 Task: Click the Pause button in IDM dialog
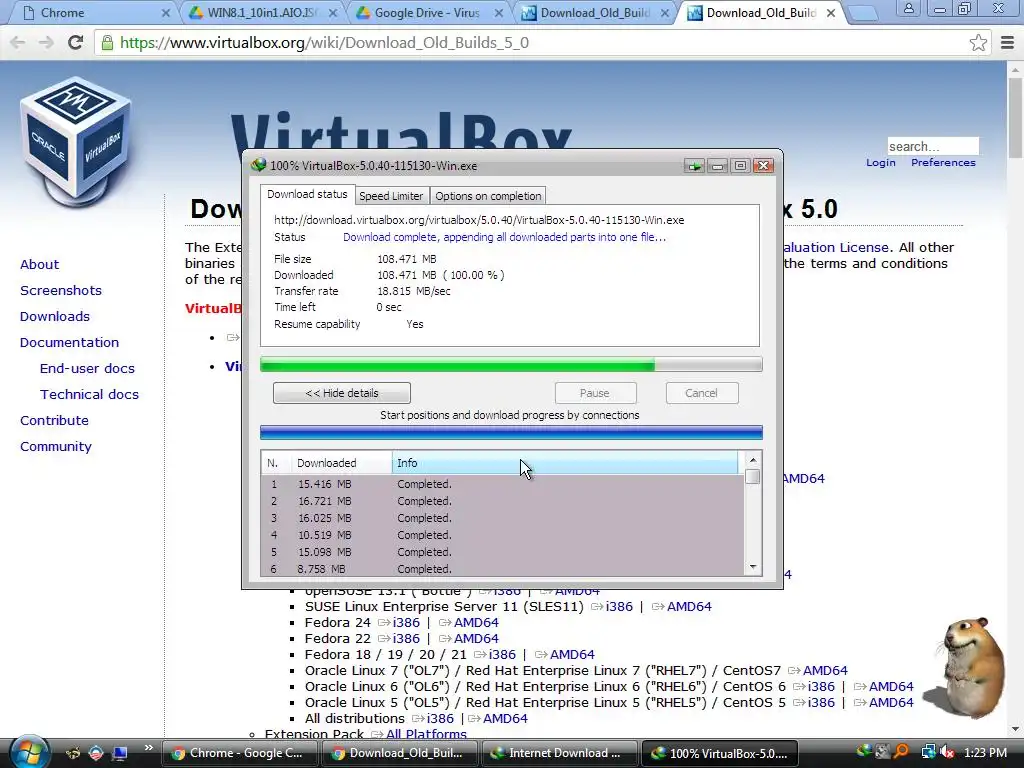(x=595, y=393)
